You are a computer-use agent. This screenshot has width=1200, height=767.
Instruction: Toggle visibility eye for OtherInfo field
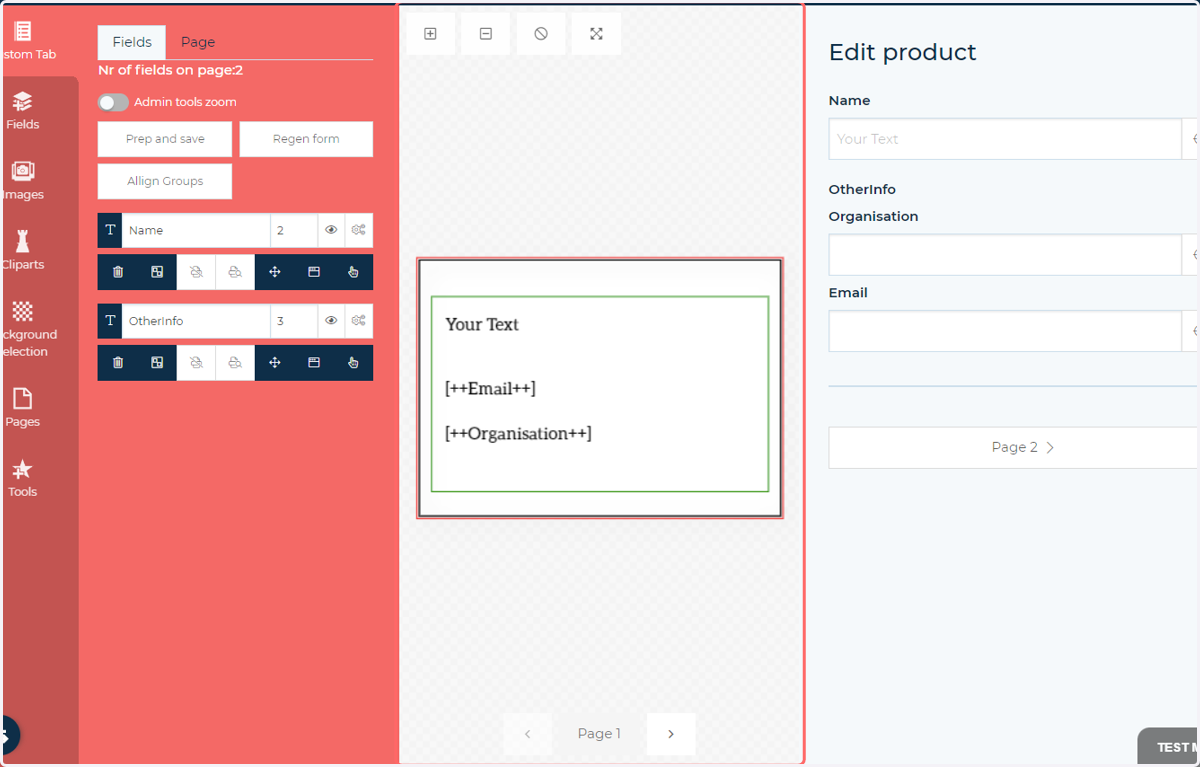(x=331, y=321)
